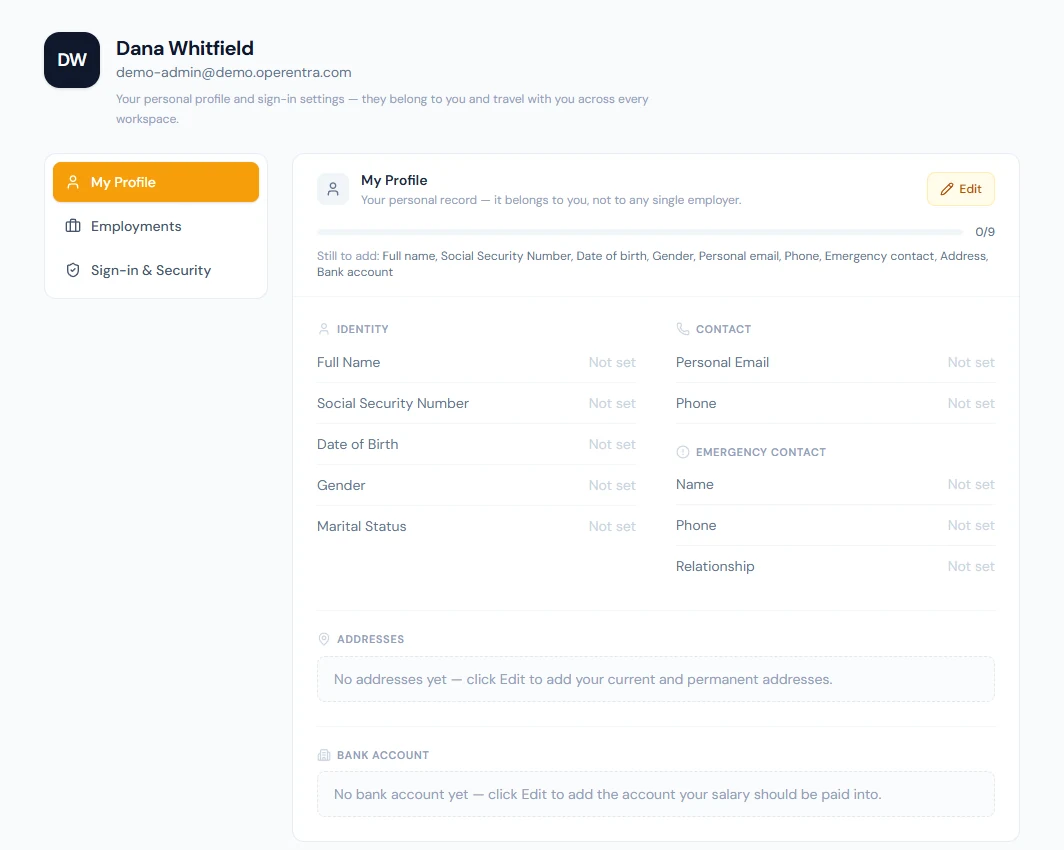Click the demo-admin@demo.operentra.com email
Viewport: 1064px width, 850px height.
[233, 73]
